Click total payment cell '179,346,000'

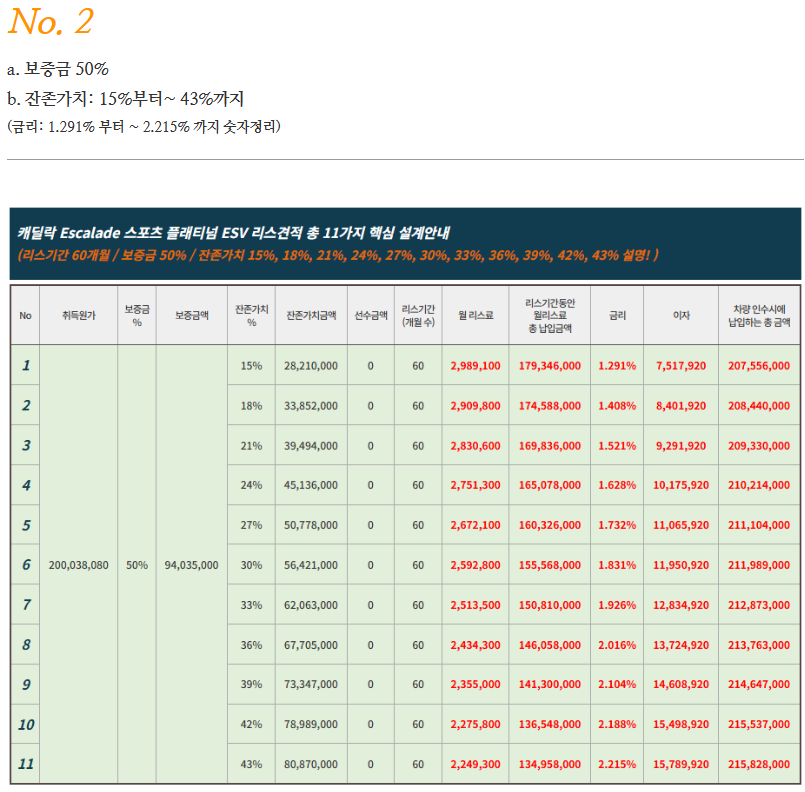(550, 366)
